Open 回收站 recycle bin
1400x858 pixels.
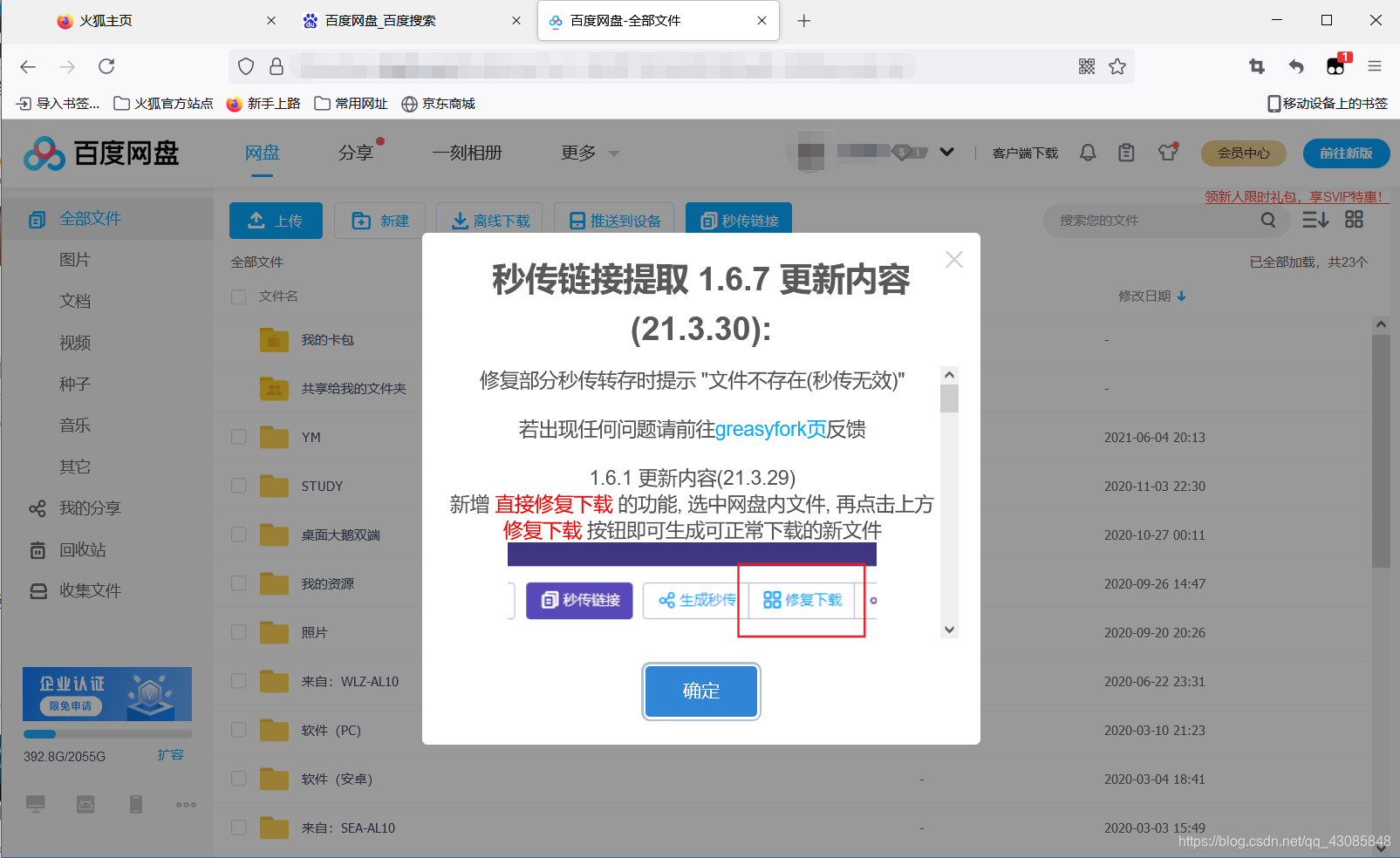[x=82, y=550]
